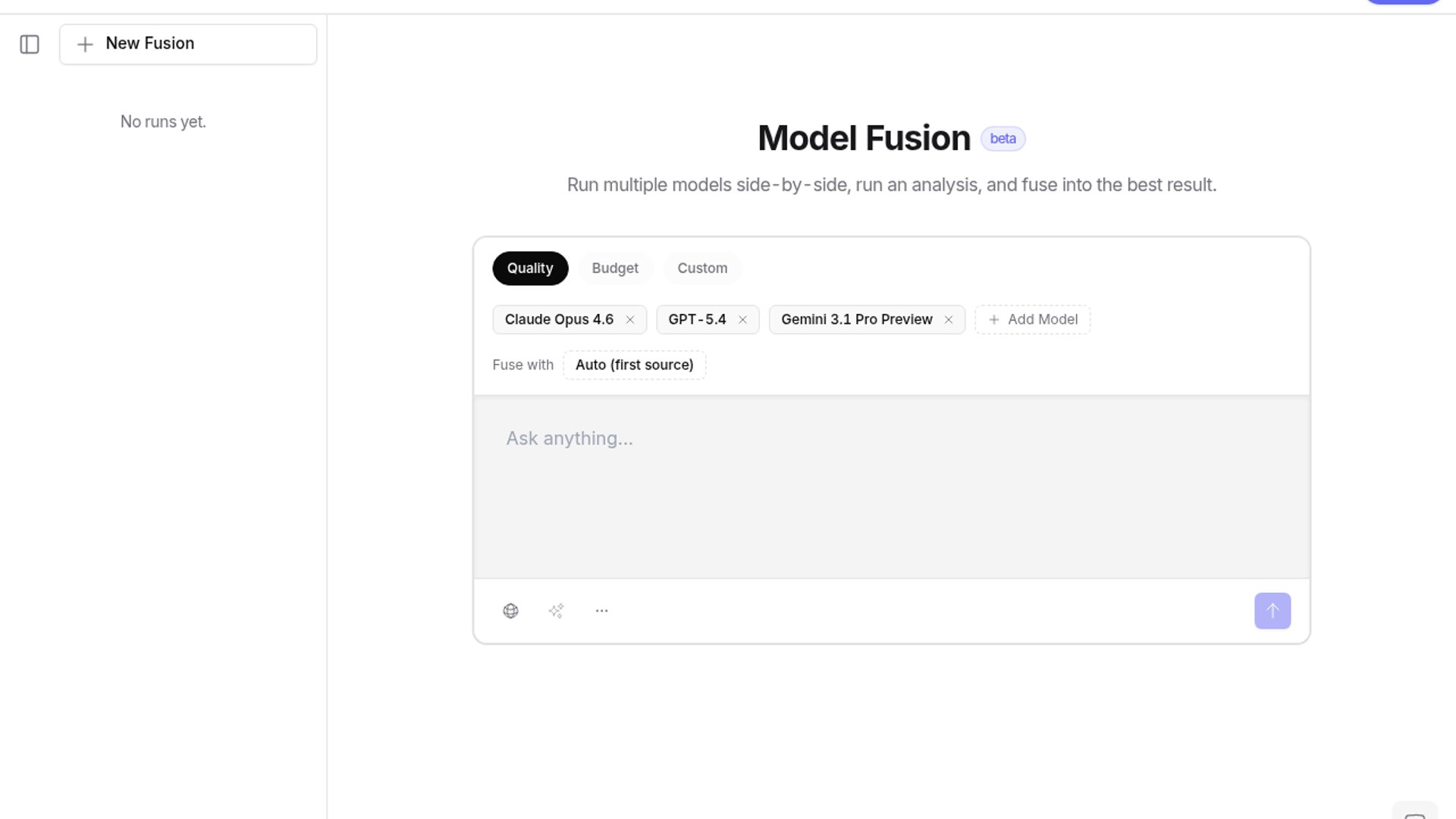Focus the Ask anything text area
1456x819 pixels.
pyautogui.click(x=891, y=485)
